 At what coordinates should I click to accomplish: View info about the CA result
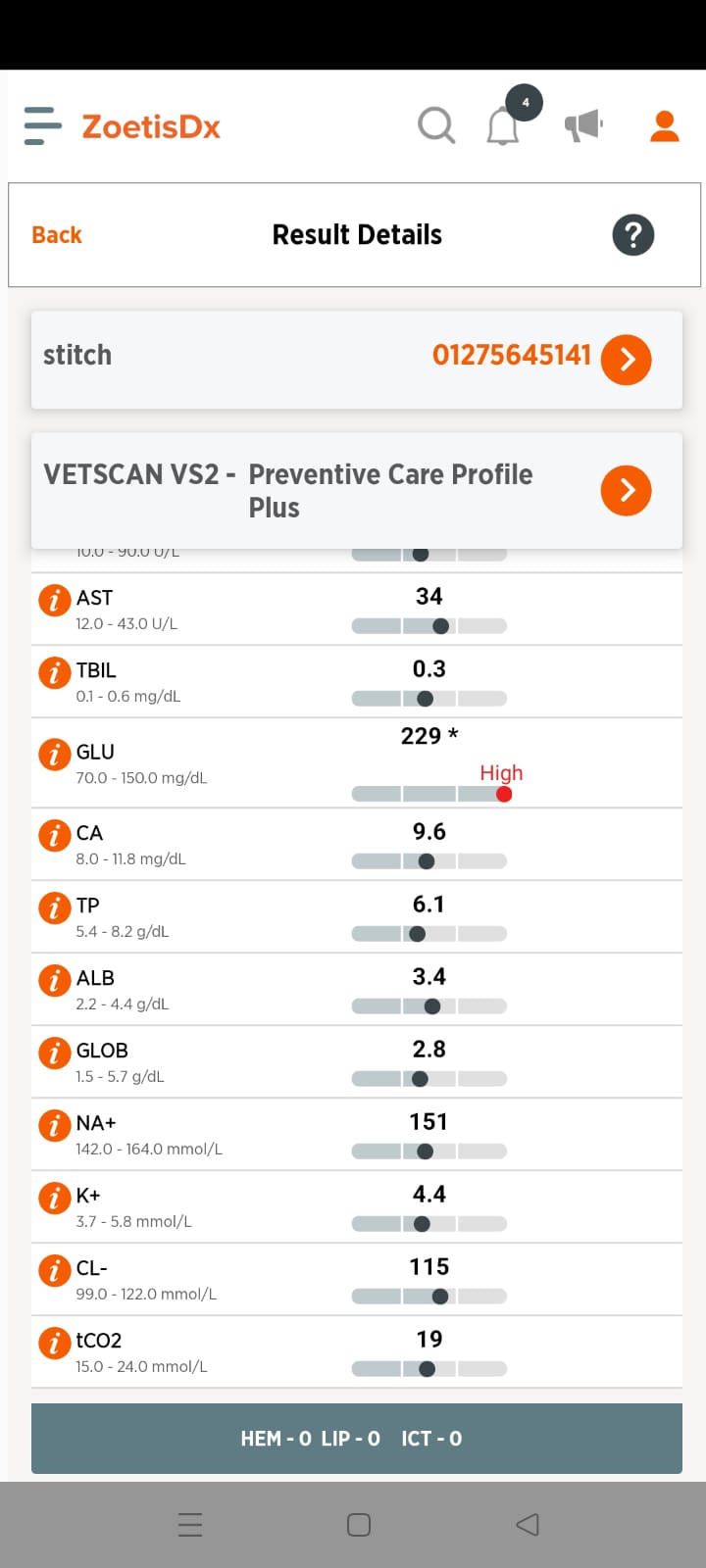[x=54, y=835]
